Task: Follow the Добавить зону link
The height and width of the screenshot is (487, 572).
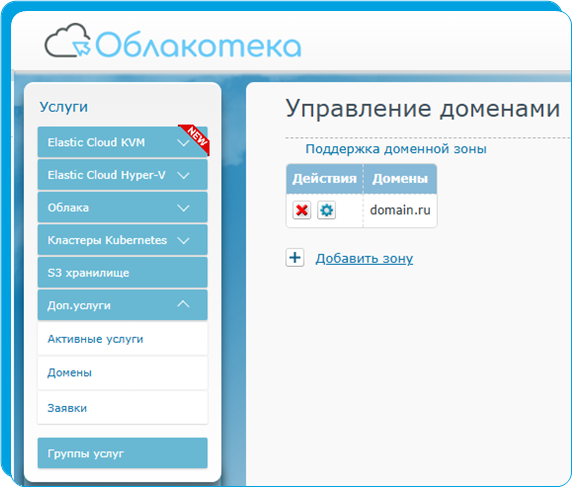Action: 364,259
